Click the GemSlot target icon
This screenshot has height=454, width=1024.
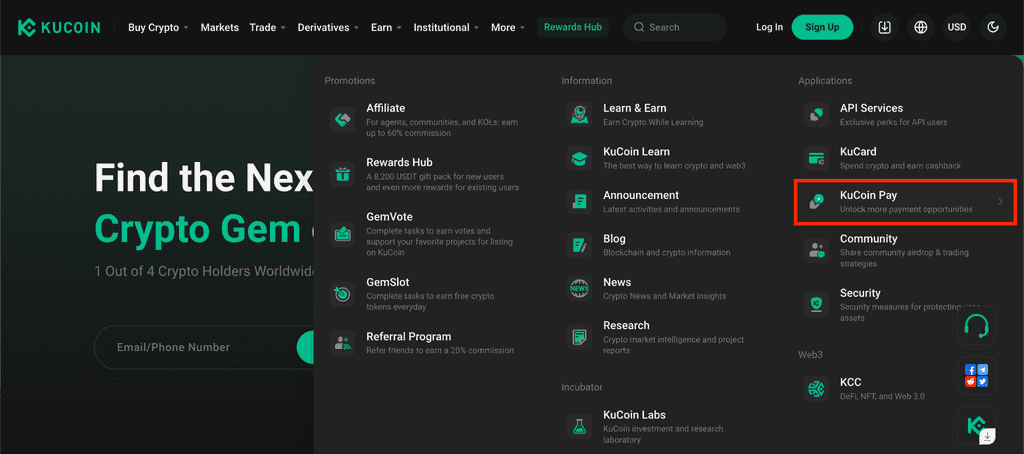(x=342, y=295)
